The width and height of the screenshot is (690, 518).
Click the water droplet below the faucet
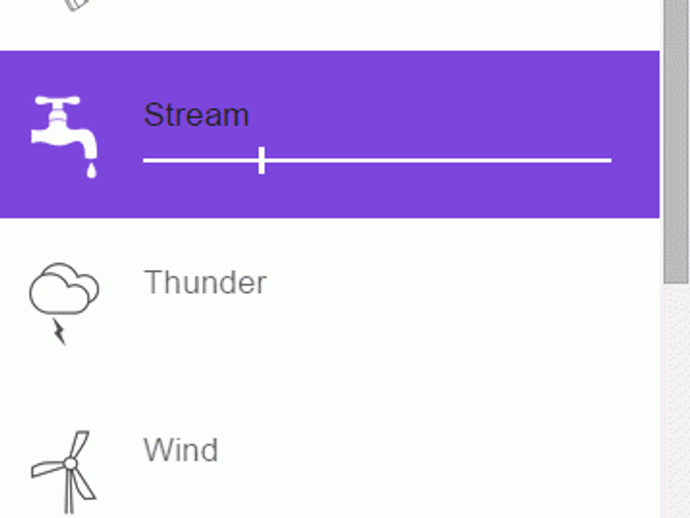pos(92,171)
